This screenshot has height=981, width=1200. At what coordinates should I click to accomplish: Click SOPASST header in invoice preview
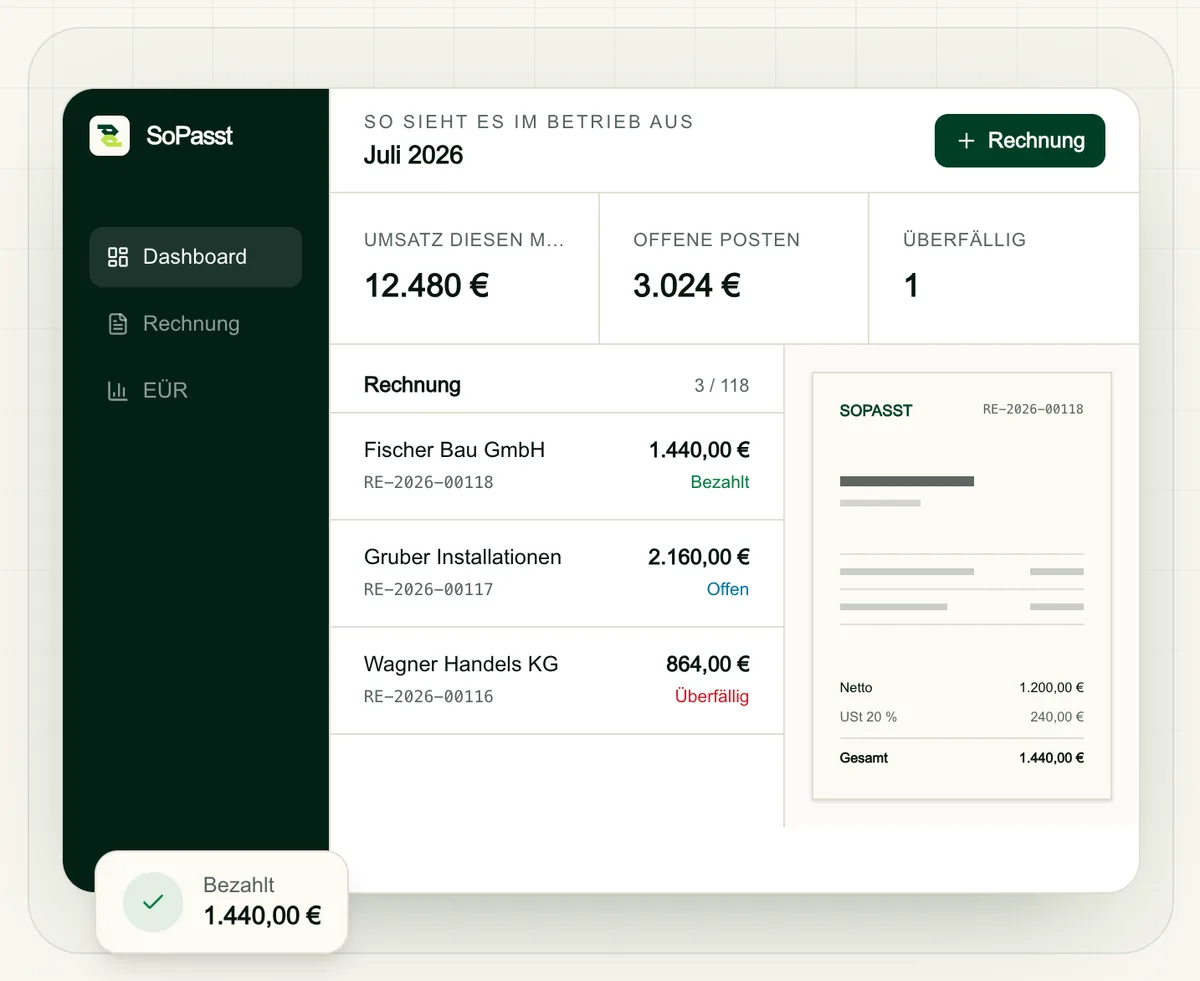coord(876,410)
